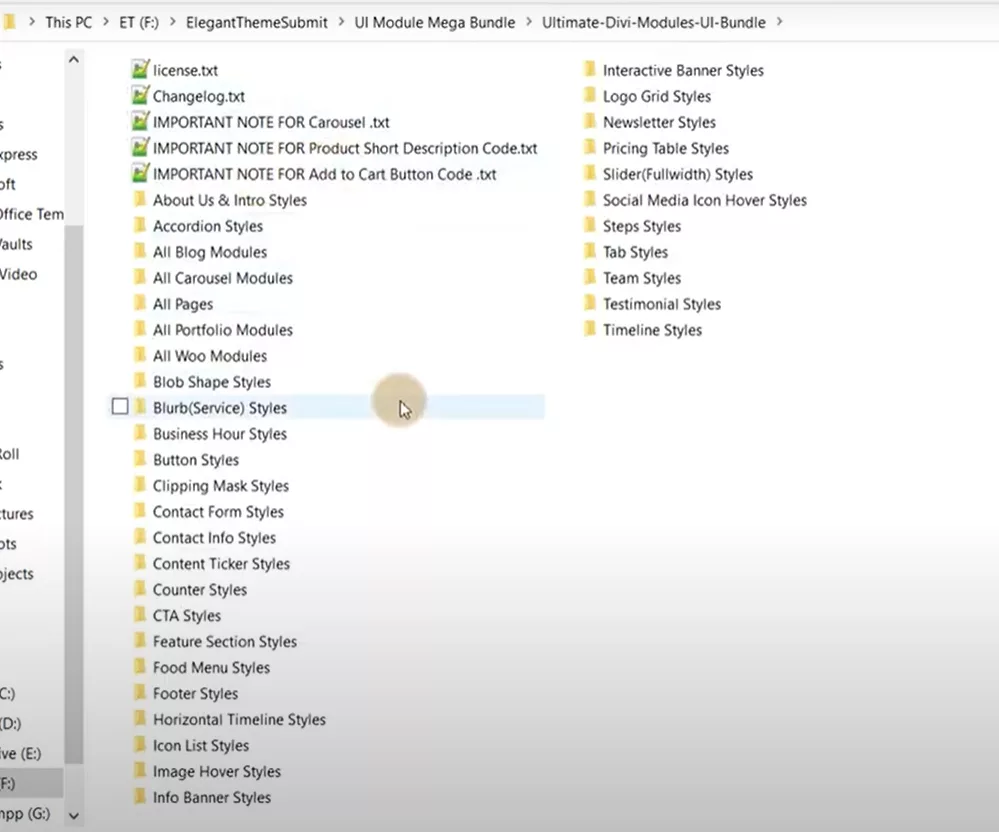This screenshot has width=999, height=832.
Task: Click the Clipping Mask Styles folder icon
Action: (x=140, y=485)
